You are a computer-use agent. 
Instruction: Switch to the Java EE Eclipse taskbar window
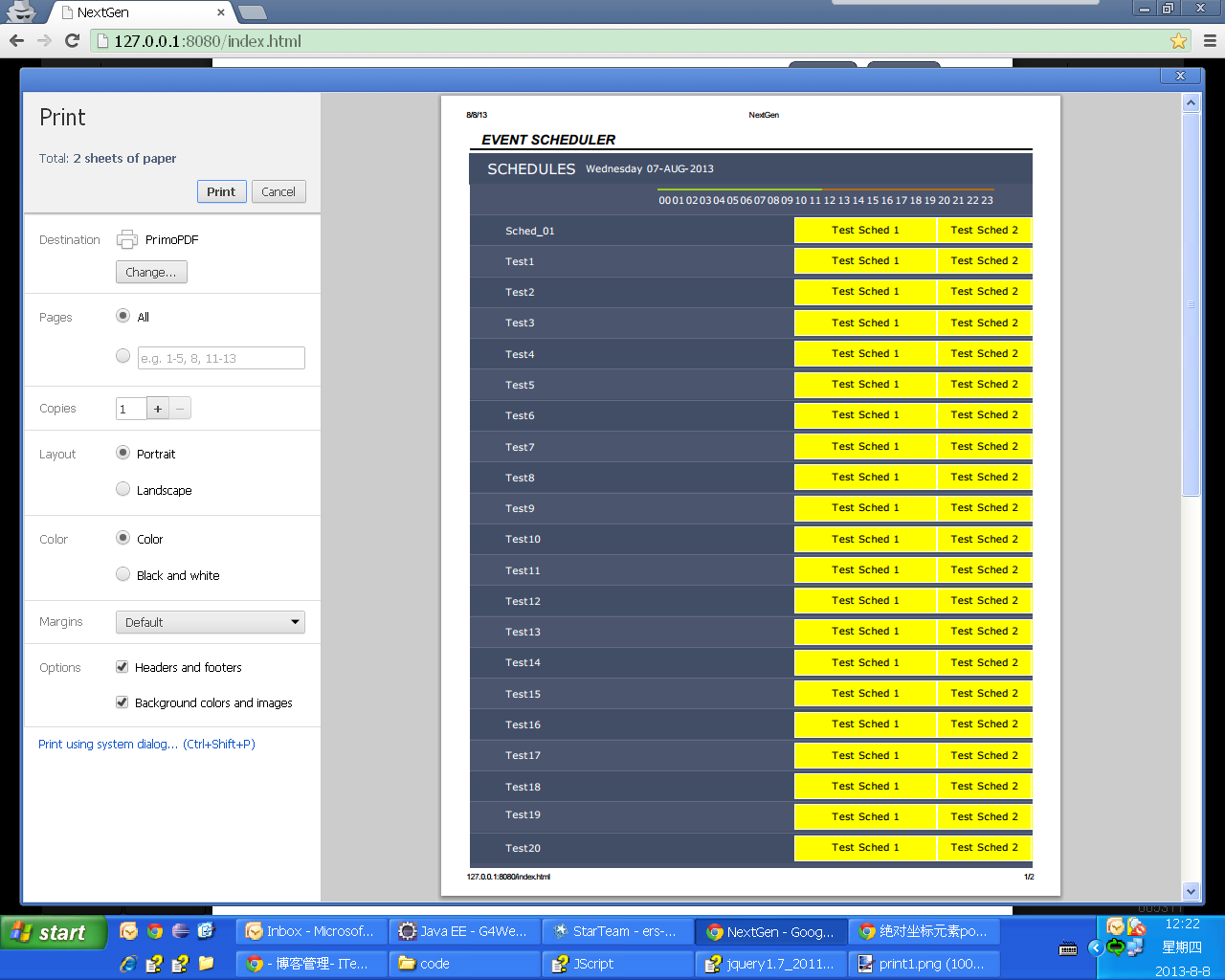(464, 931)
